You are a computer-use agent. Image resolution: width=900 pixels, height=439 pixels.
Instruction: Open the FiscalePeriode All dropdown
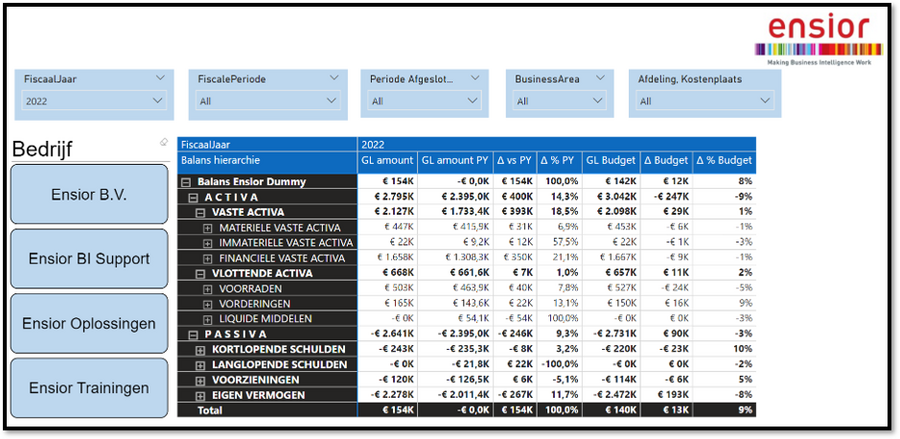(x=267, y=101)
